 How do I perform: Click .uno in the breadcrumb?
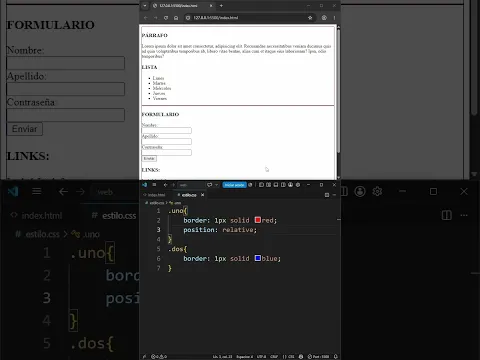(177, 203)
